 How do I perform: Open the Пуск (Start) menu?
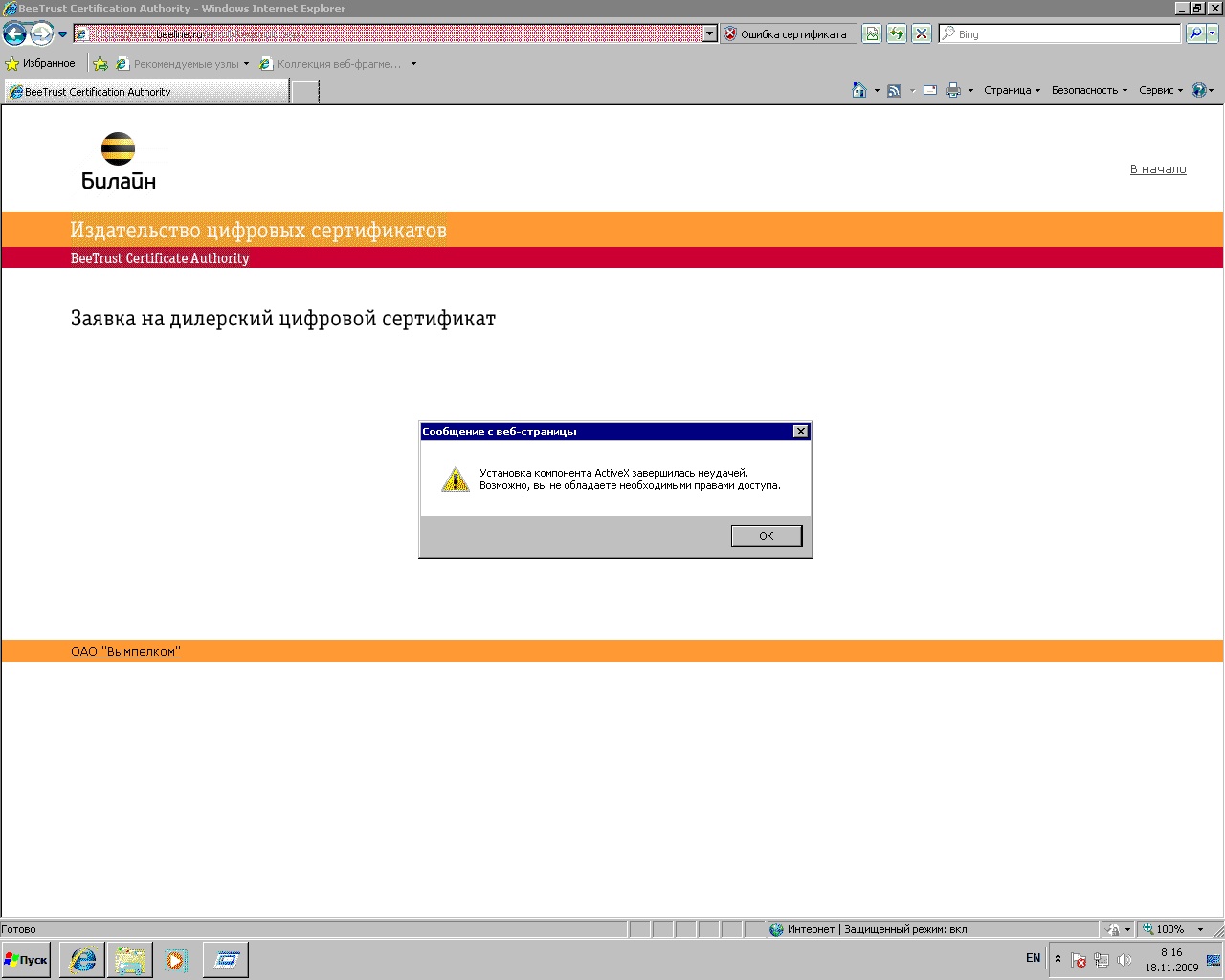[26, 960]
